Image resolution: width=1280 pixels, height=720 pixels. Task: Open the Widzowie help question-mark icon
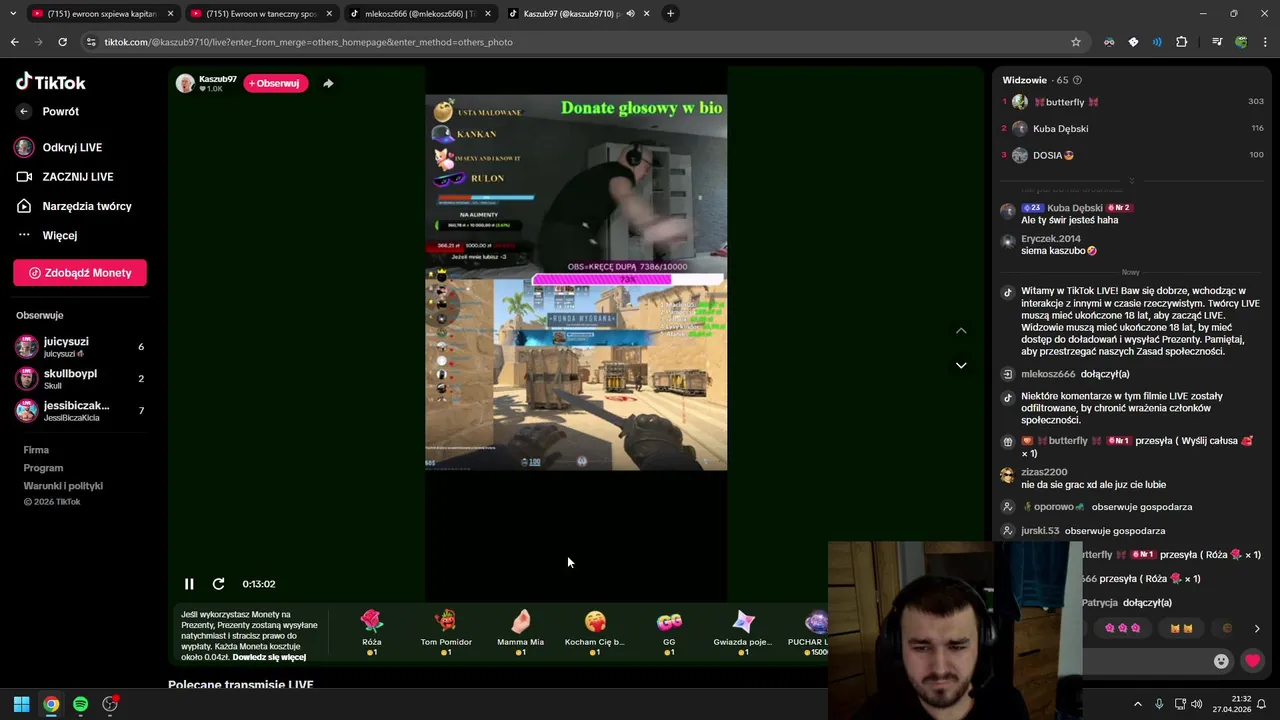point(1077,80)
